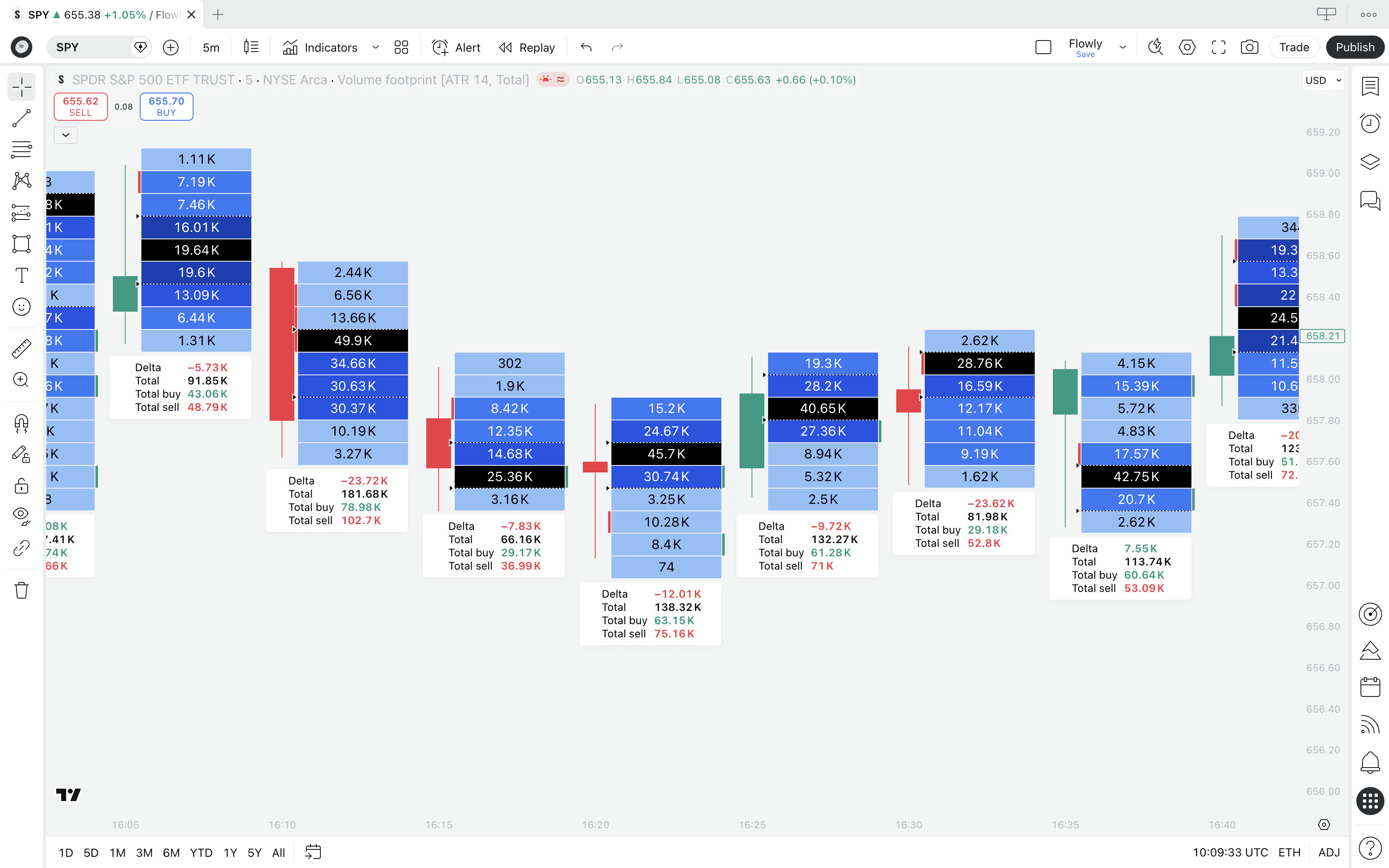This screenshot has width=1389, height=868.
Task: Select the Text annotation tool
Action: [21, 275]
